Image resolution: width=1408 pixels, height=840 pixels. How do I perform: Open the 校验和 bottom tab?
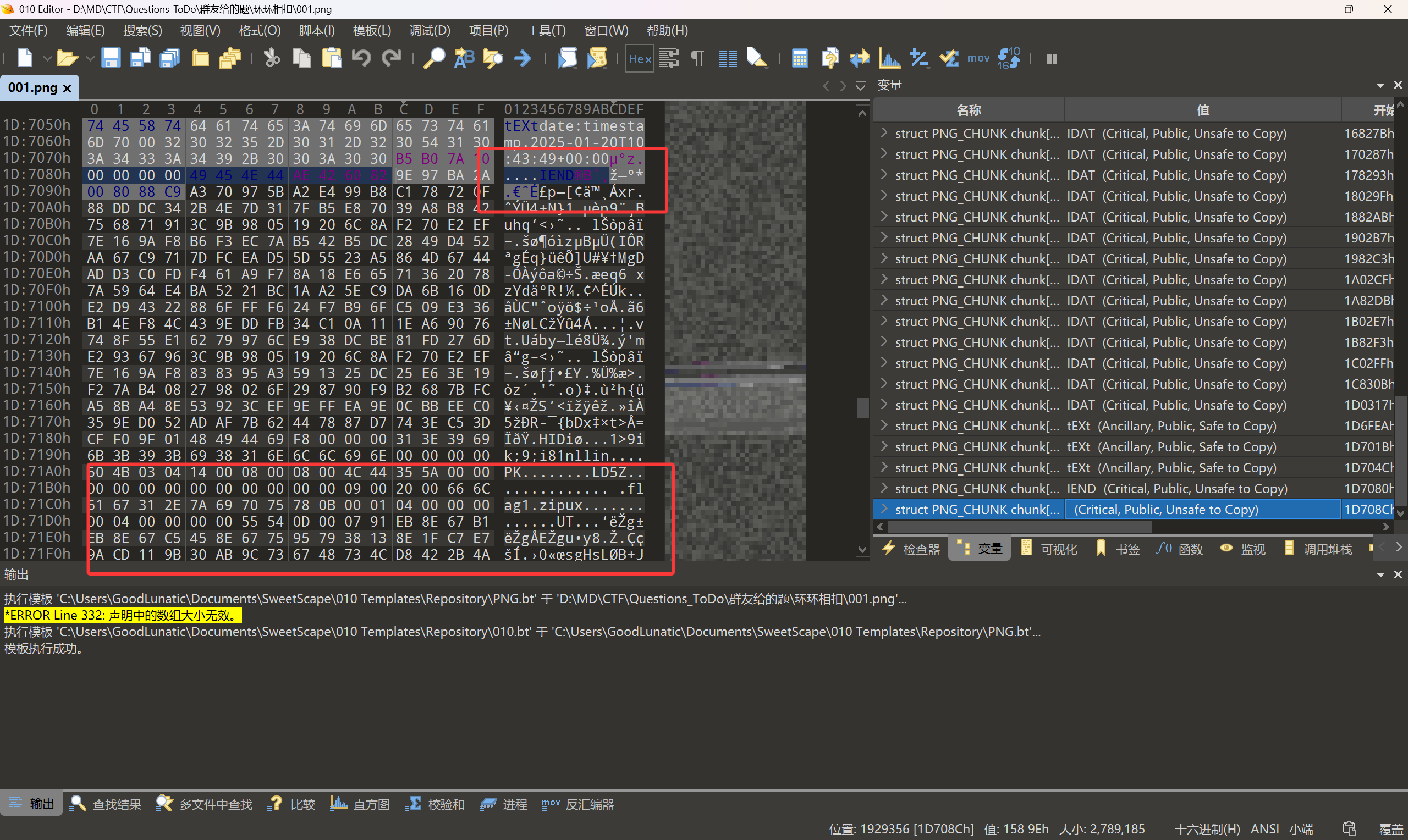[x=435, y=804]
